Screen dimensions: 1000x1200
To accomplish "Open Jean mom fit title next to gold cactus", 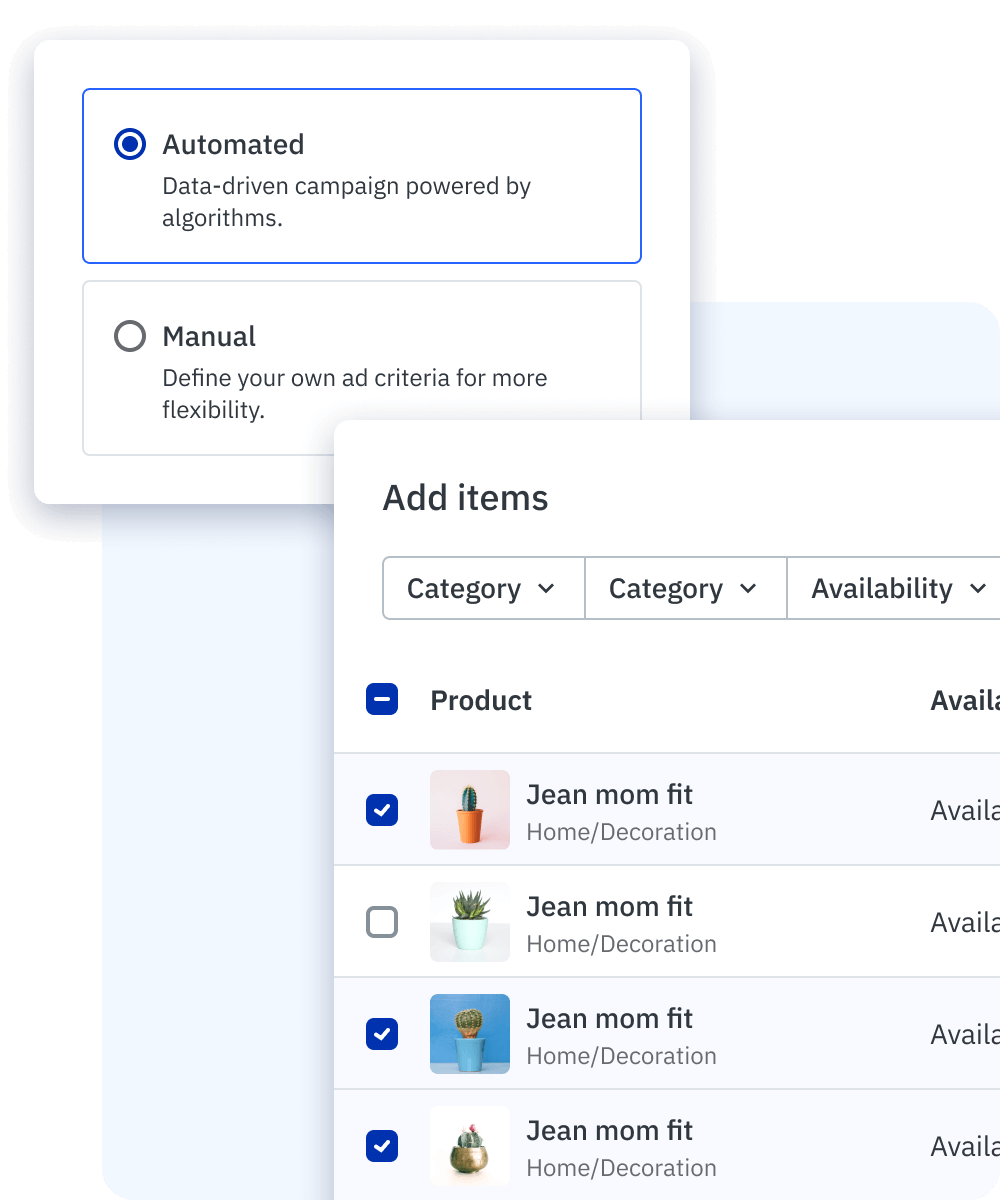I will pos(609,1131).
